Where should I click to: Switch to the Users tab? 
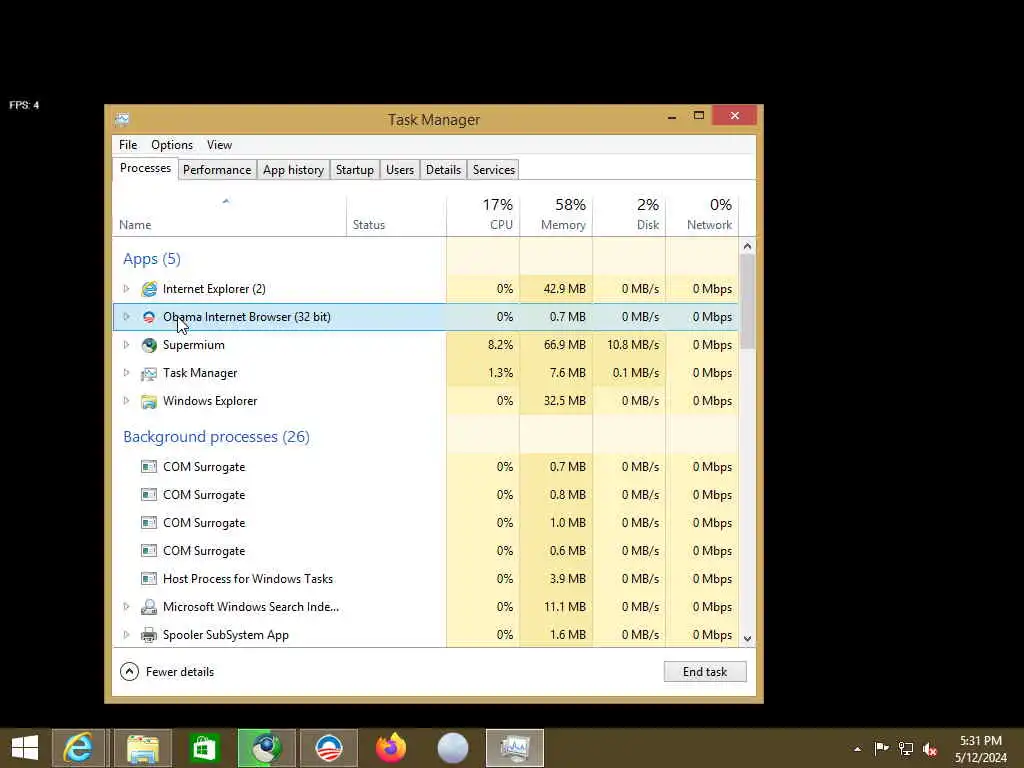click(400, 170)
